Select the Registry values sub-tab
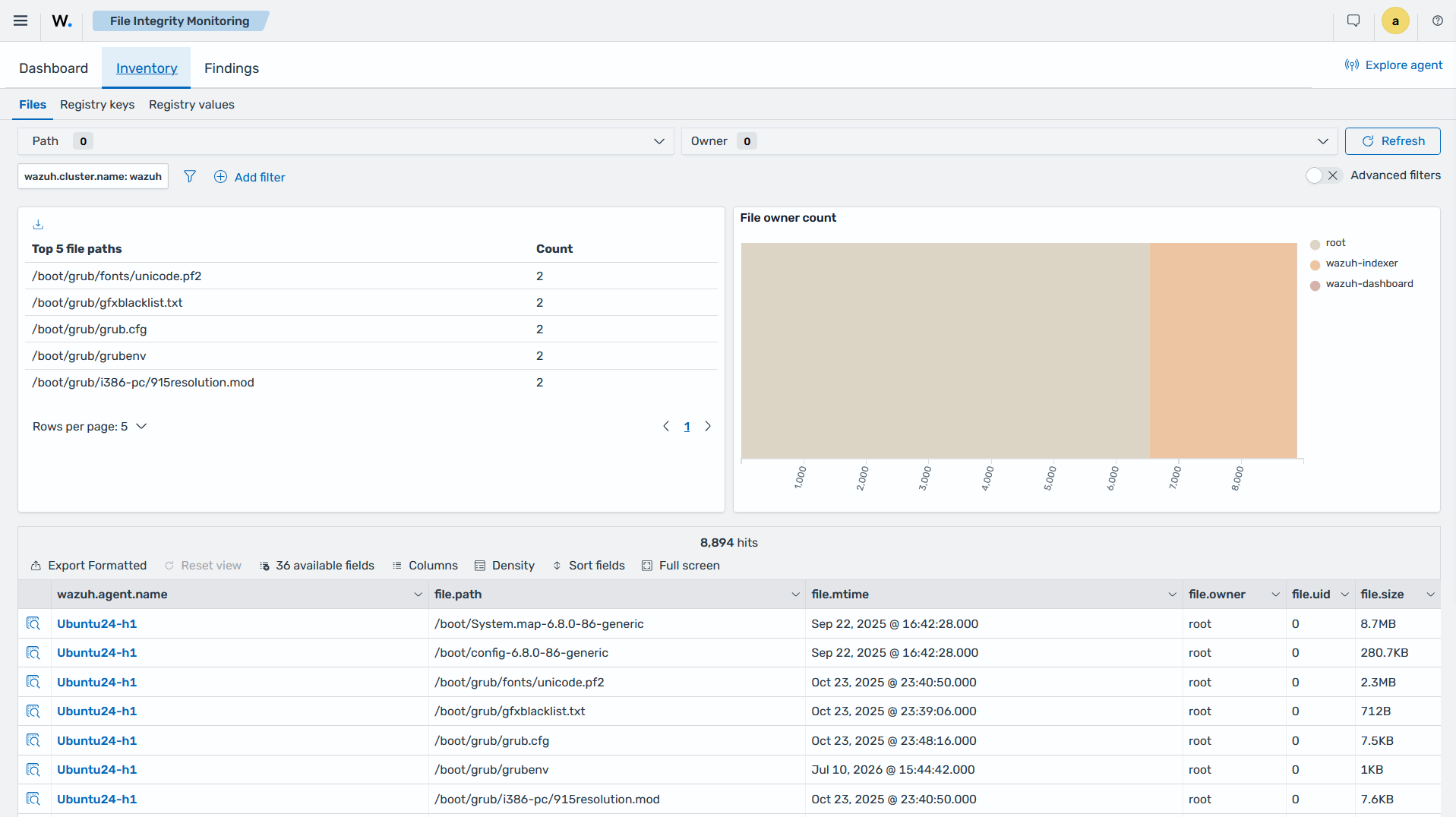 pos(191,105)
